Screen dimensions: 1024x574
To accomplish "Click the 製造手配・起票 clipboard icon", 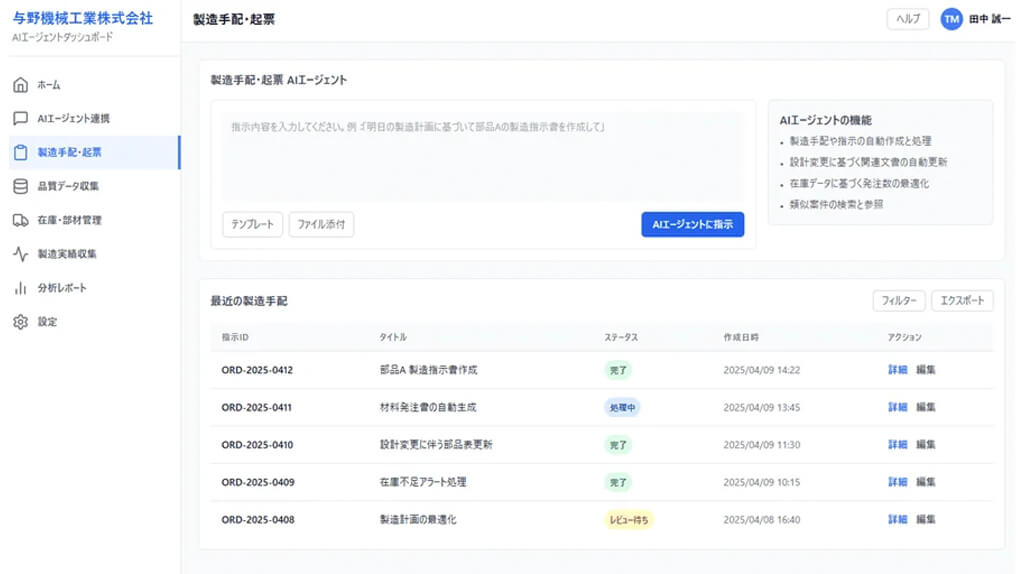I will tap(20, 153).
